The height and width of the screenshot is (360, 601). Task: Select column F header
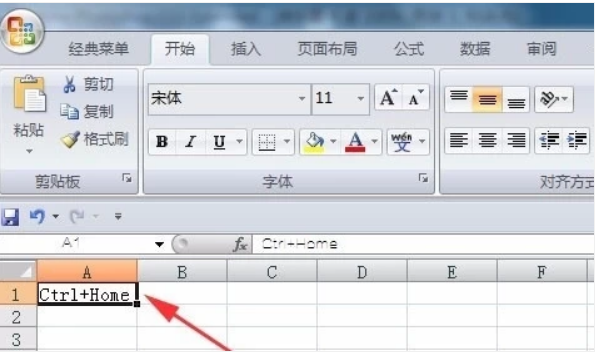tap(542, 272)
